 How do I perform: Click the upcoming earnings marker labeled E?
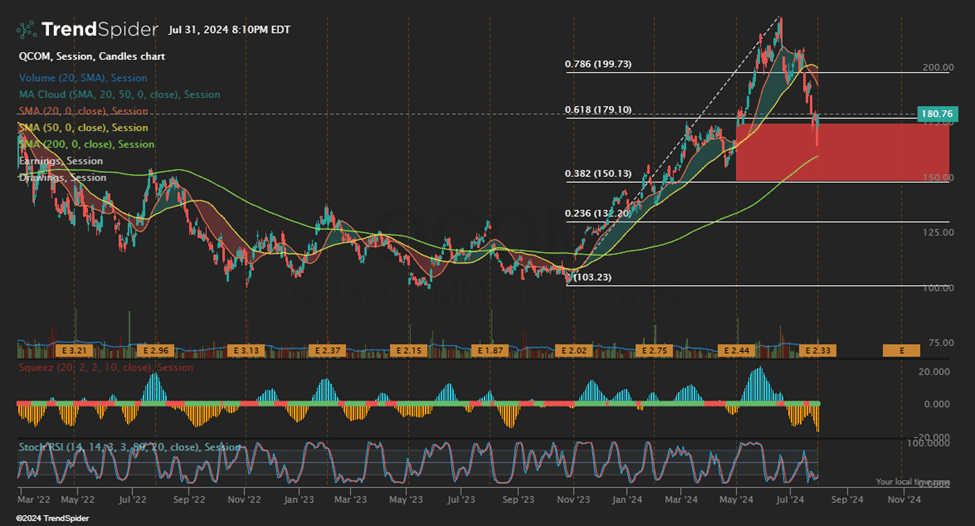point(902,351)
